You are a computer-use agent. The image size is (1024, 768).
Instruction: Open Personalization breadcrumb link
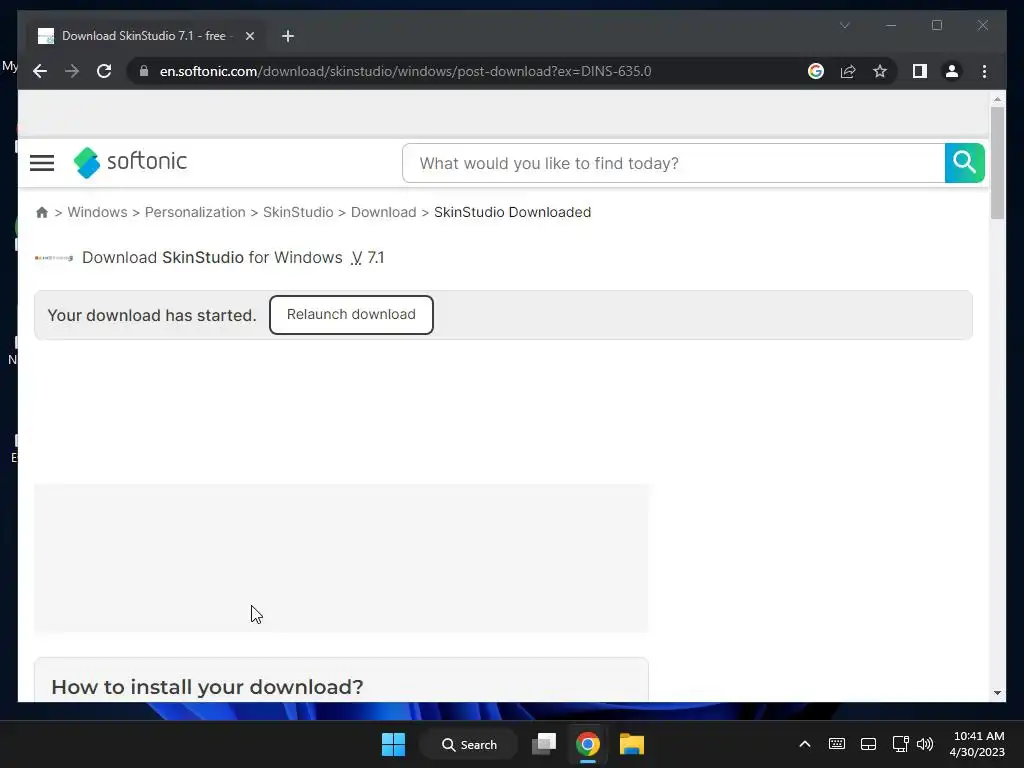pyautogui.click(x=195, y=212)
